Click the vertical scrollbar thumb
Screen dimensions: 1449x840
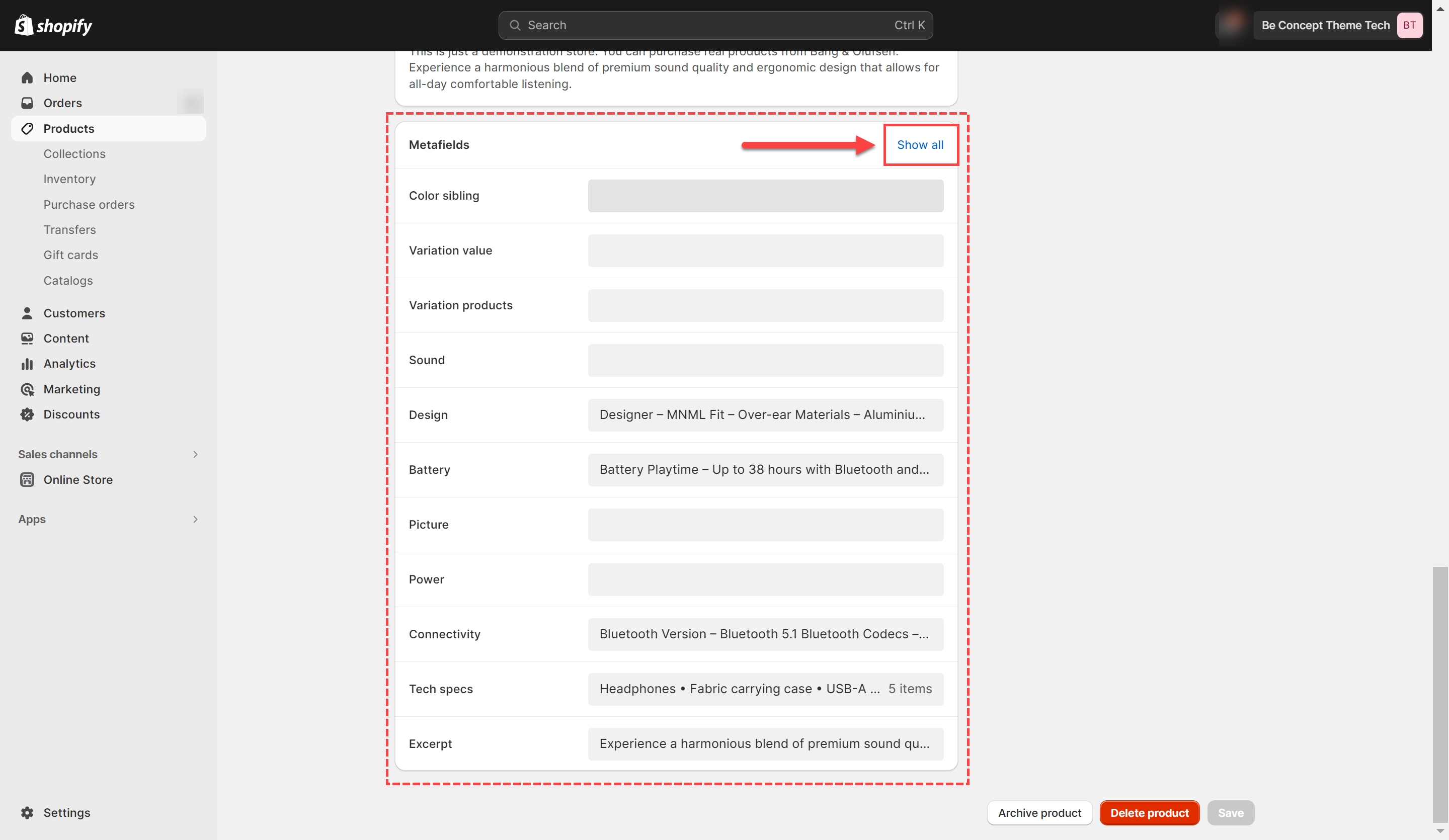(x=1440, y=695)
